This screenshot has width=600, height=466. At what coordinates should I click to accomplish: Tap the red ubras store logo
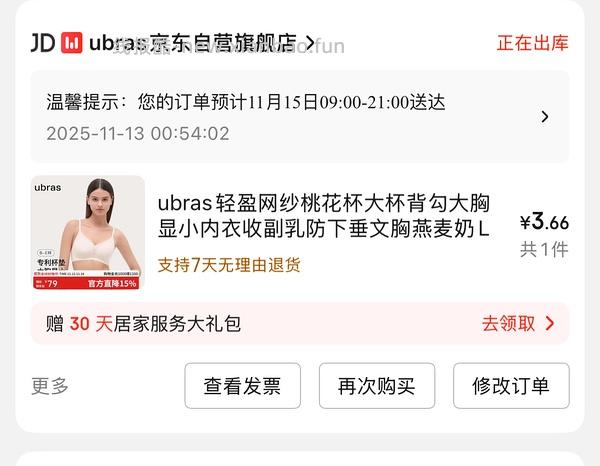click(72, 43)
